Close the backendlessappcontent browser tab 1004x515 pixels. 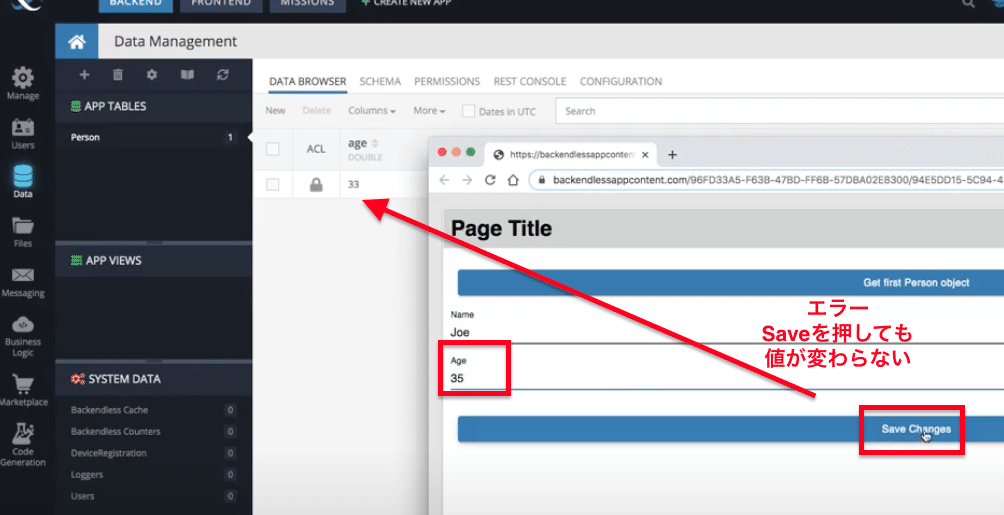point(645,154)
